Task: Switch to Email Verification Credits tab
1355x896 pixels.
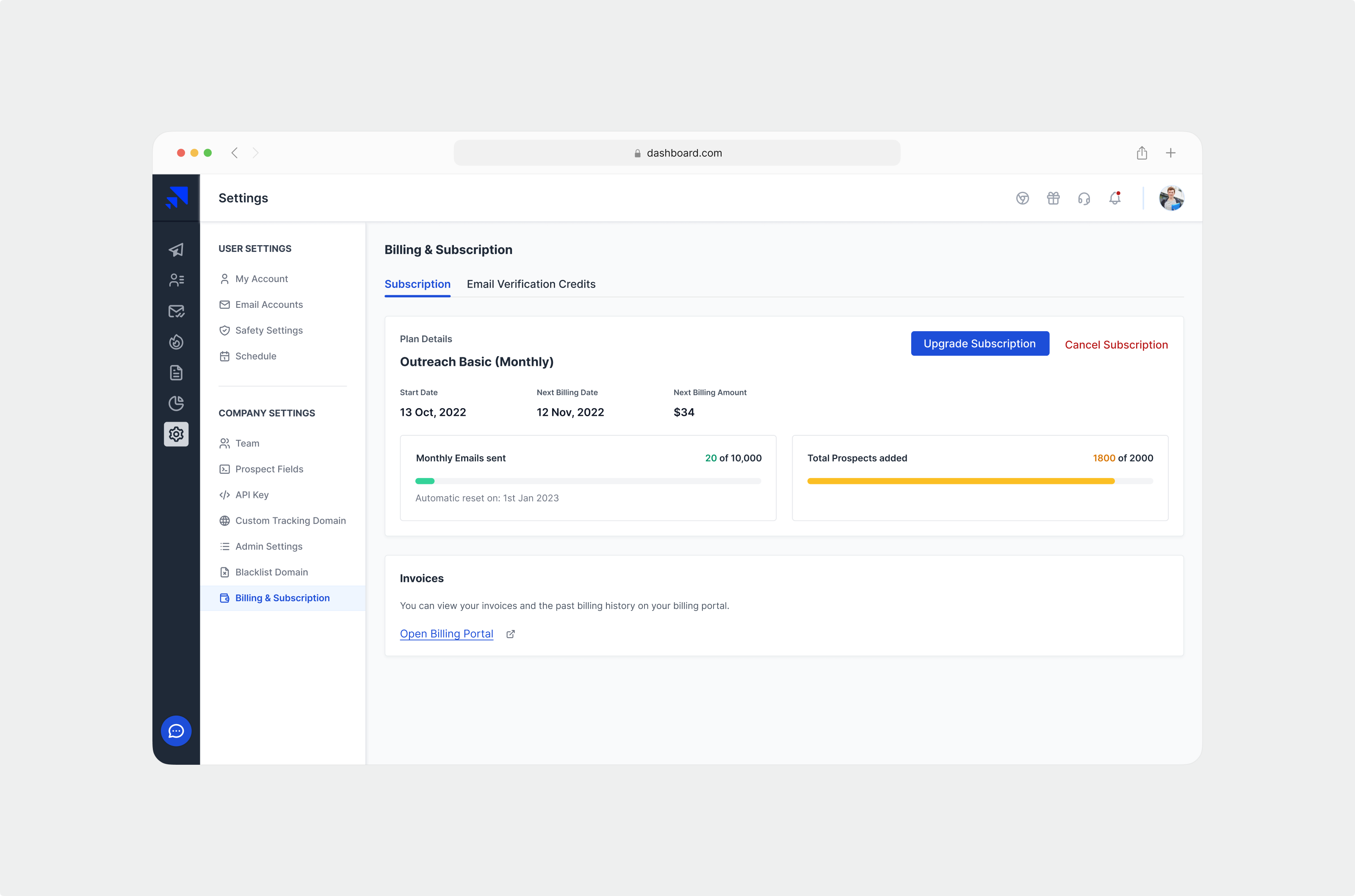Action: pos(531,284)
